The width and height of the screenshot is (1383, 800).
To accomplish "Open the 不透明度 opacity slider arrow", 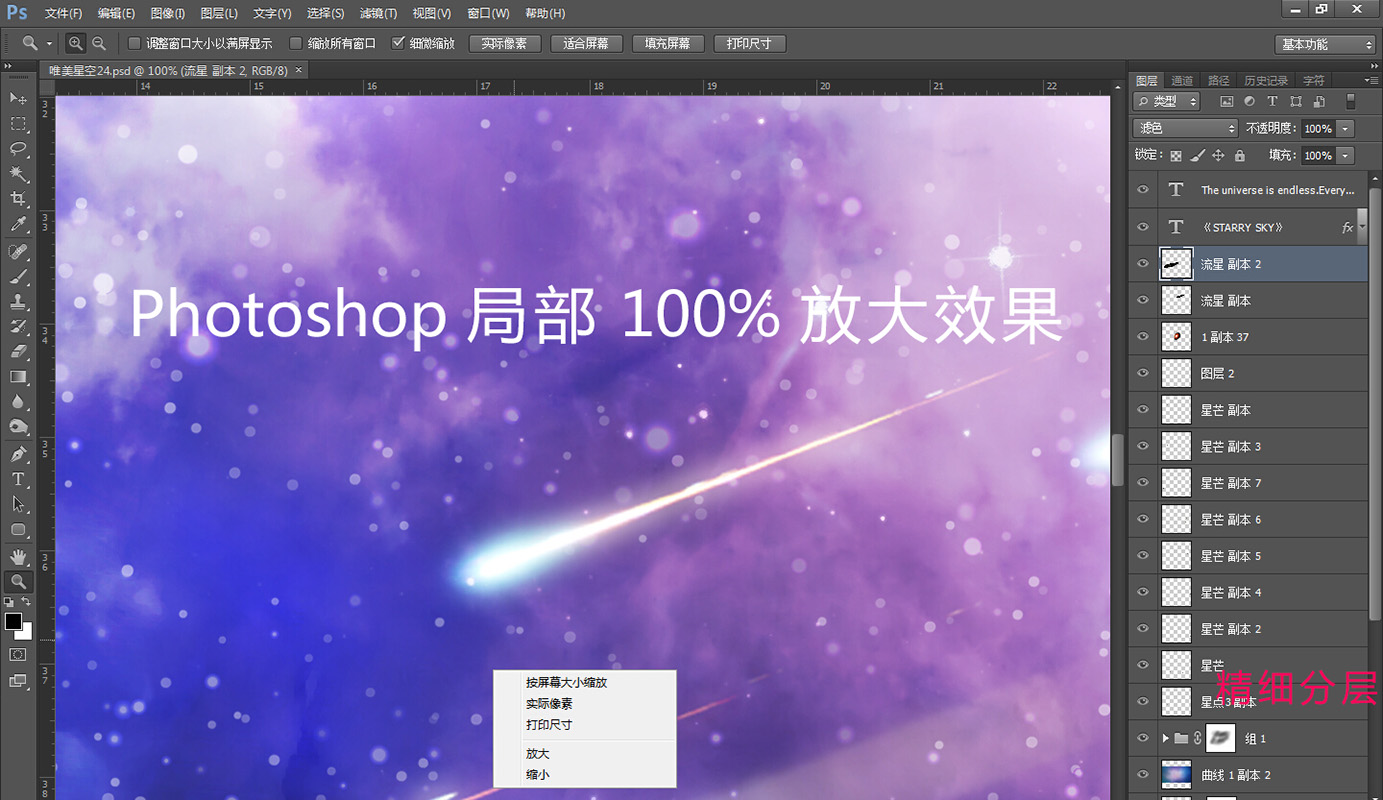I will [x=1345, y=129].
